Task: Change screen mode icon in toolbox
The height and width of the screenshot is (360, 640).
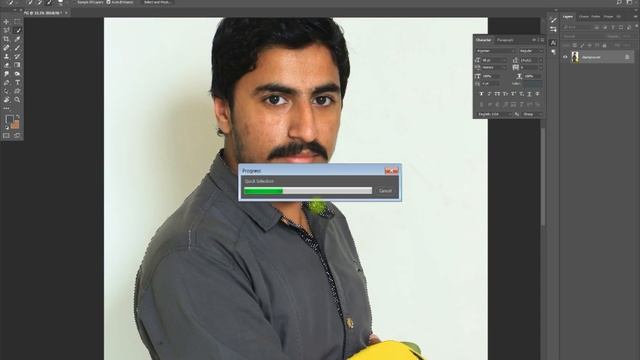Action: click(17, 136)
